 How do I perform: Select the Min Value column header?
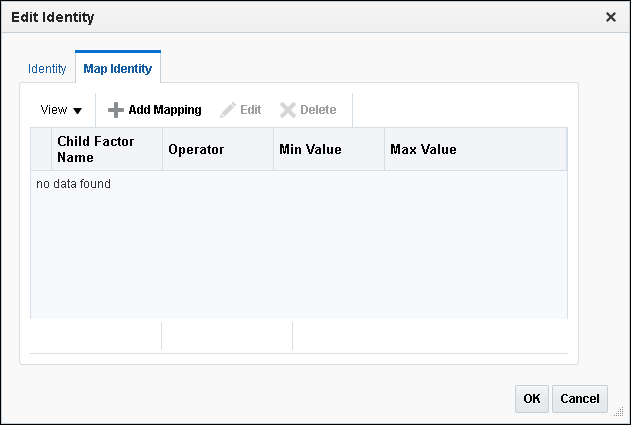(310, 150)
